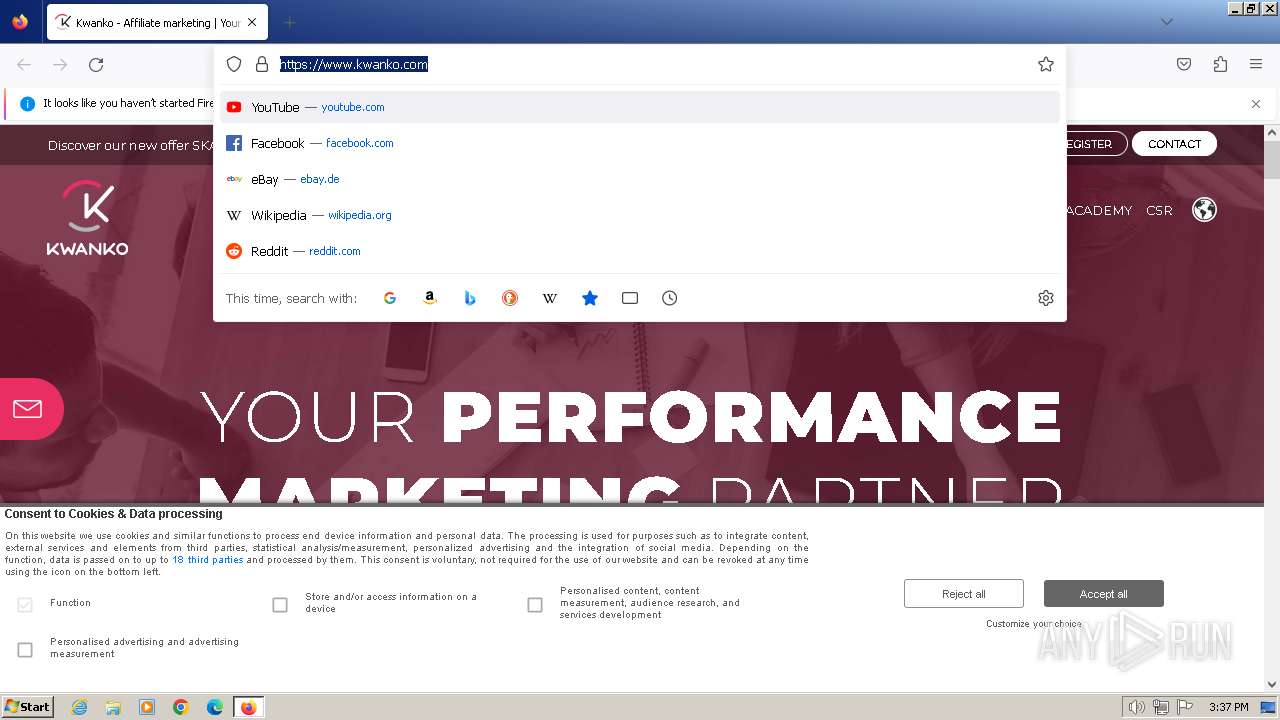Open the Extensions puzzle icon
The height and width of the screenshot is (720, 1280).
click(x=1220, y=64)
